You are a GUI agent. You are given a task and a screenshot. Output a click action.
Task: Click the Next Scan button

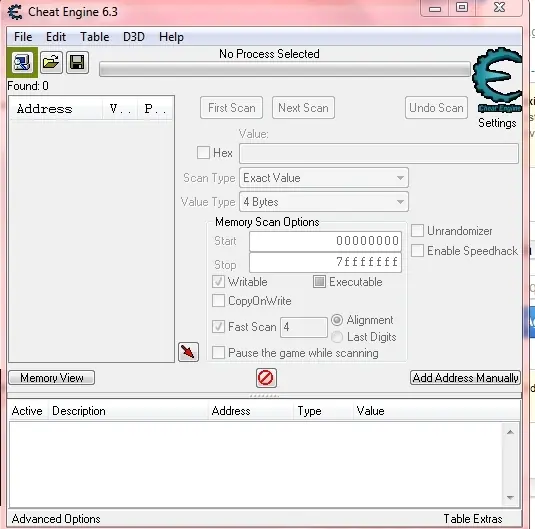coord(303,108)
